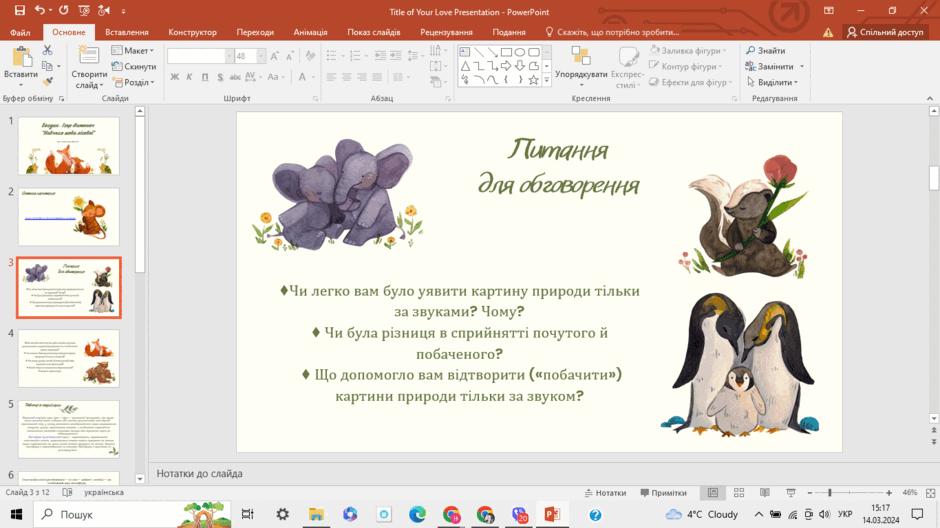Expand the Розділ section dropdown
Screen dimensions: 940x528
[134, 82]
